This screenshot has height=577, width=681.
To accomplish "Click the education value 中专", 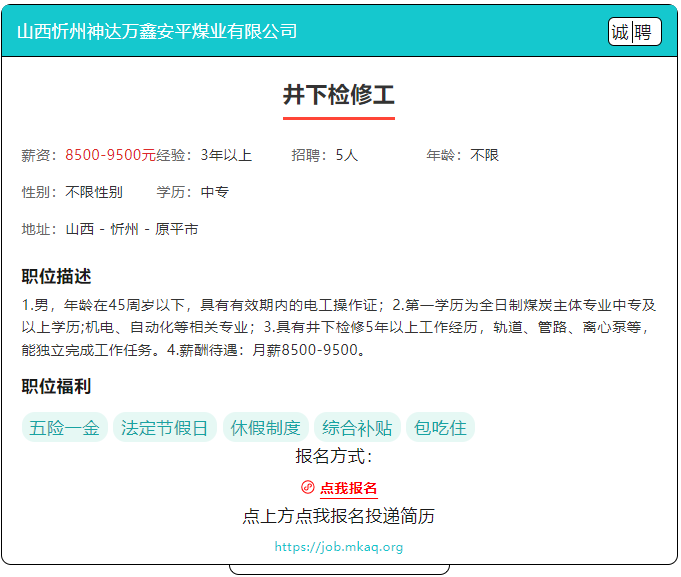I will [215, 192].
